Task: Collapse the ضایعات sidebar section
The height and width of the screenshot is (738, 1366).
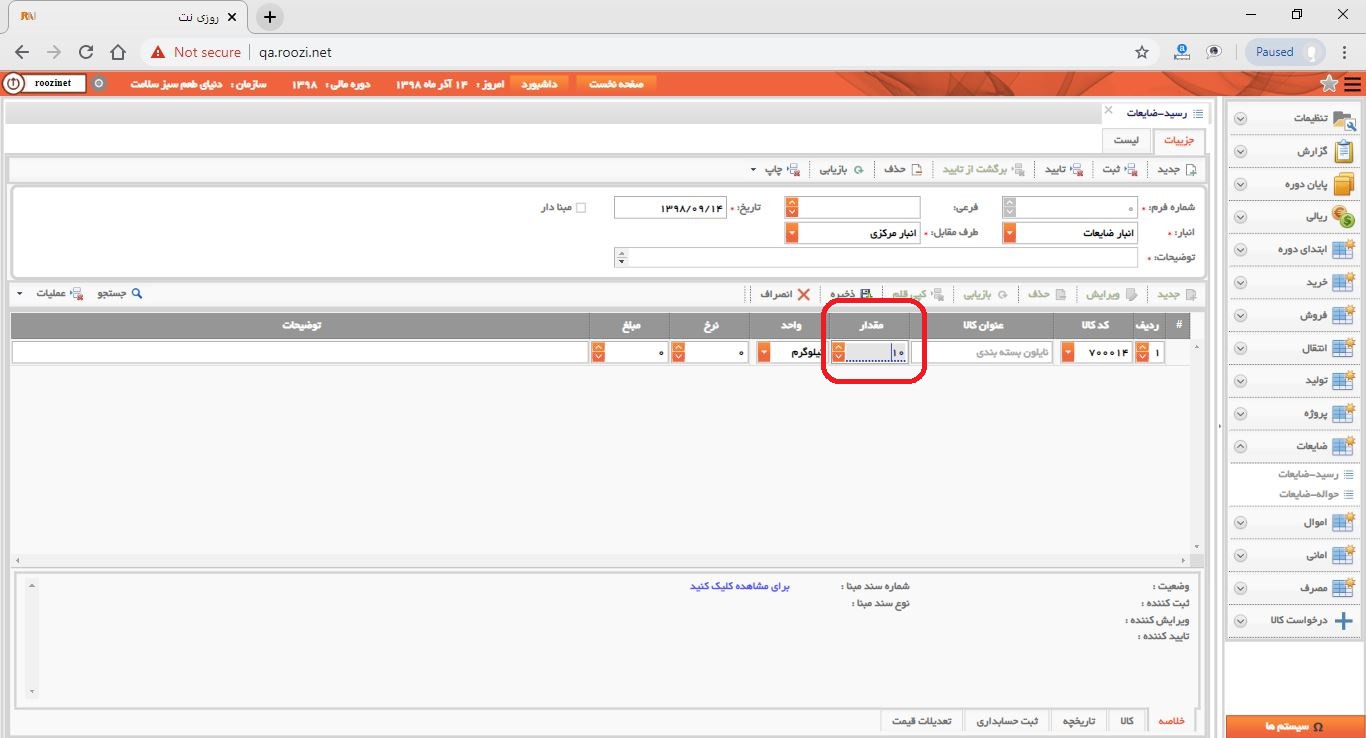Action: (x=1240, y=447)
